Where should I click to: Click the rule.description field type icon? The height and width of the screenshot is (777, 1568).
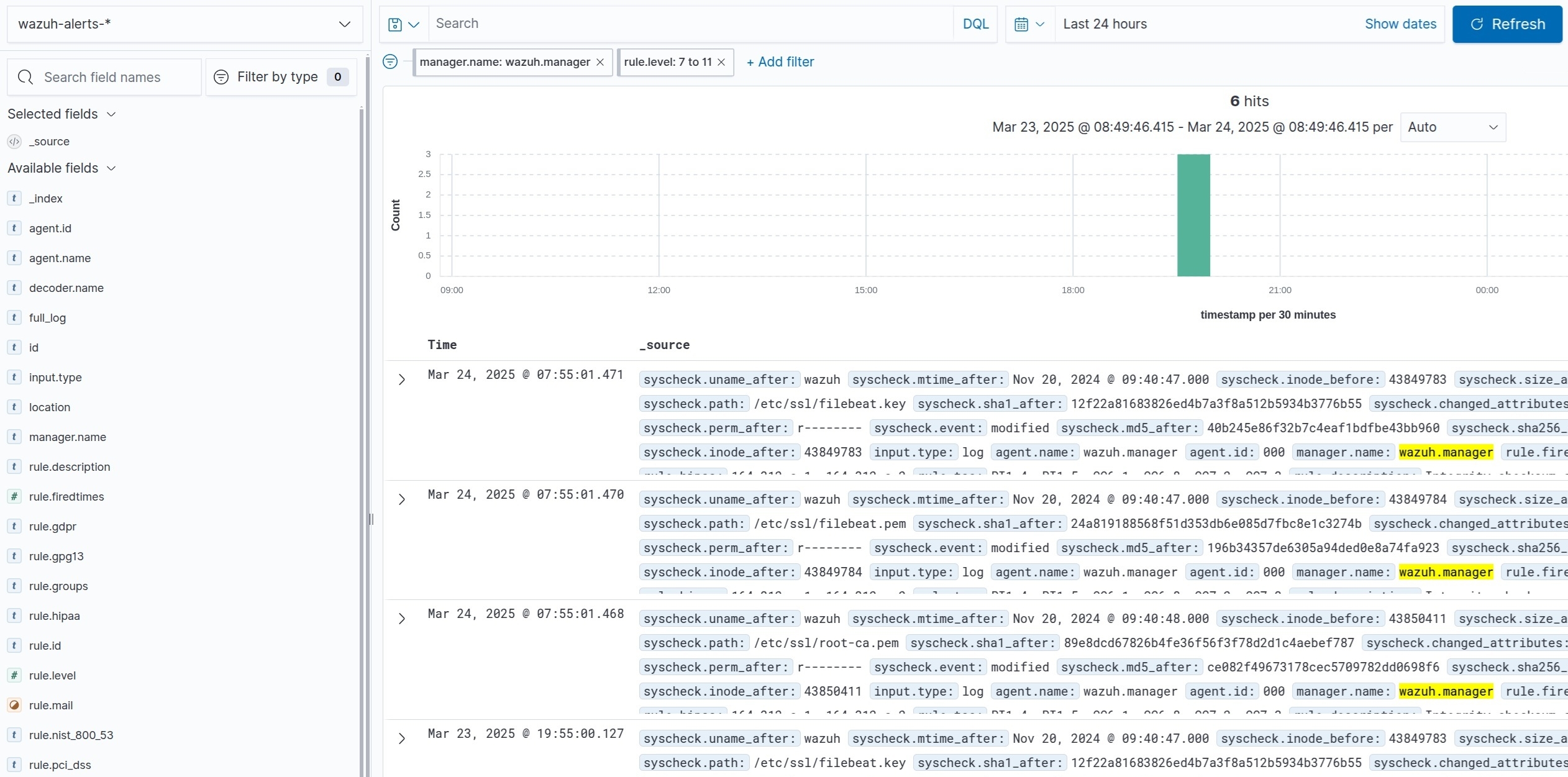click(14, 467)
